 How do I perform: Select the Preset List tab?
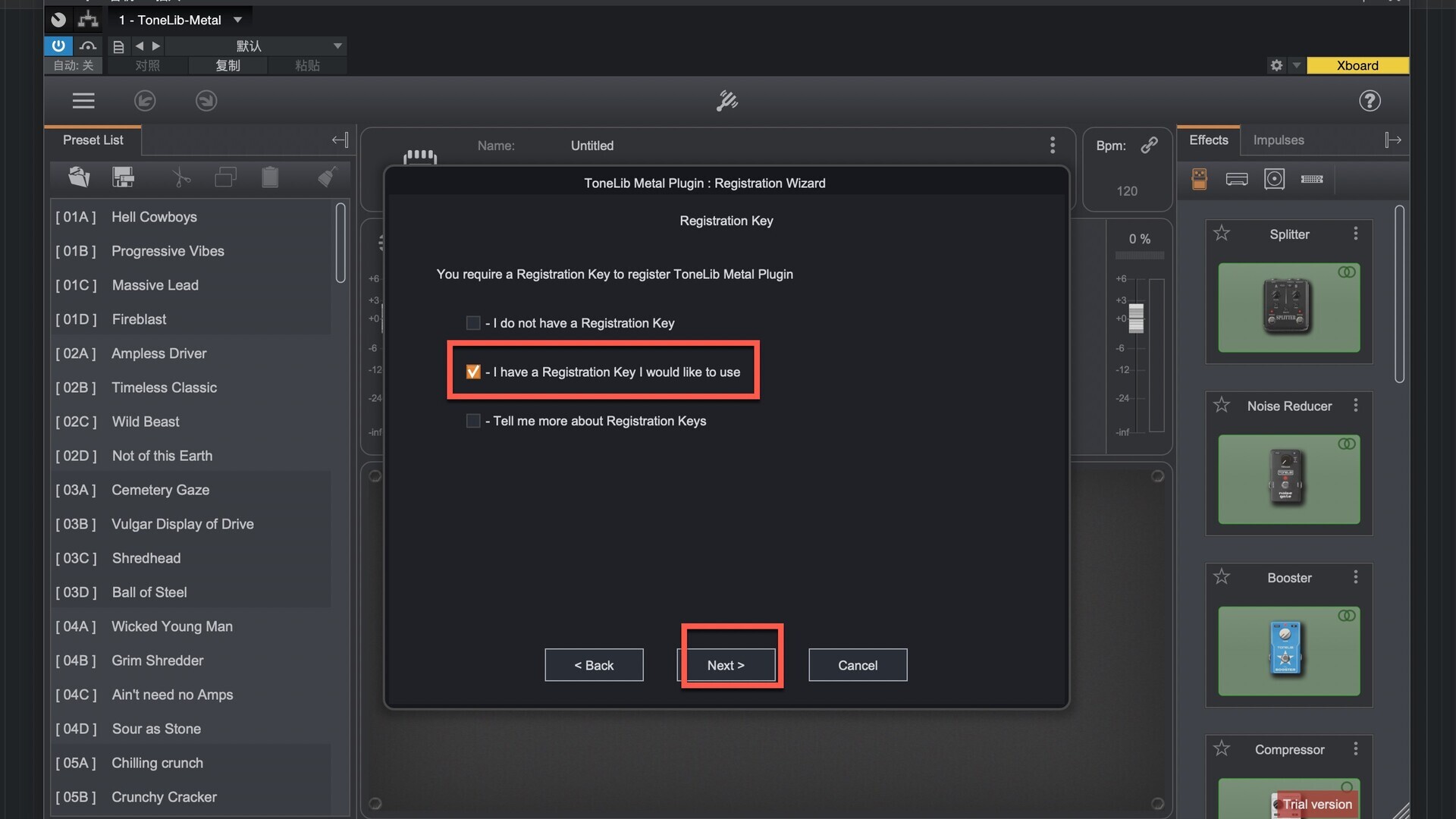(x=93, y=140)
